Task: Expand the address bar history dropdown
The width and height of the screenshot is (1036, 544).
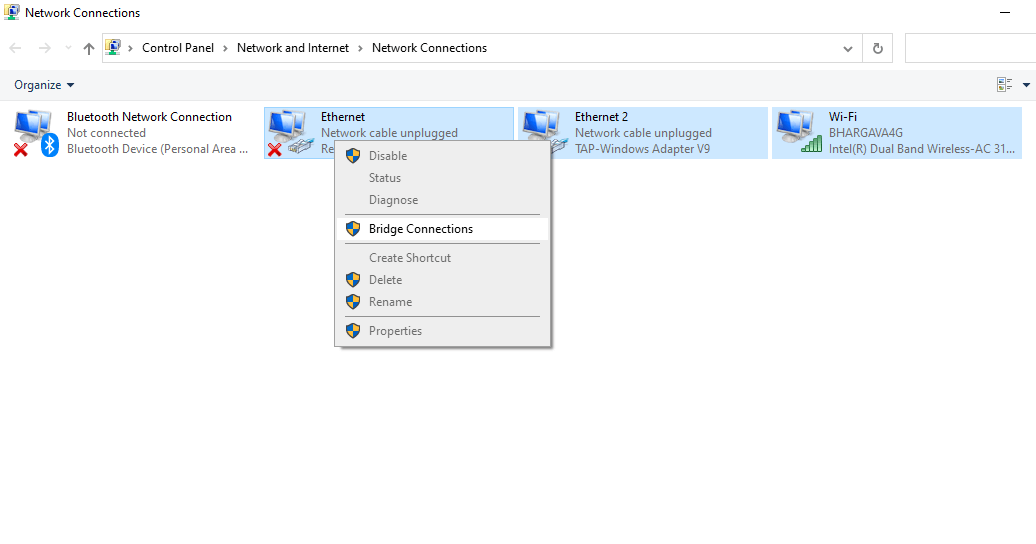Action: [x=848, y=48]
